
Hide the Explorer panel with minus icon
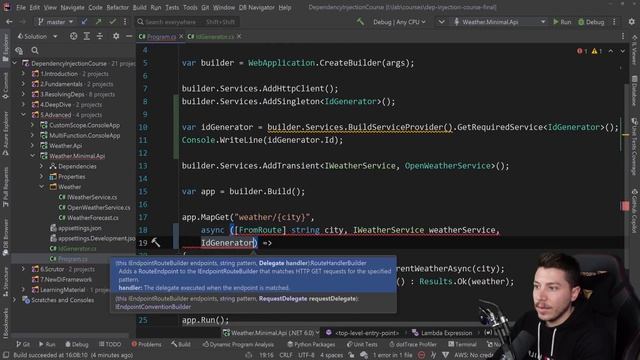(x=129, y=36)
